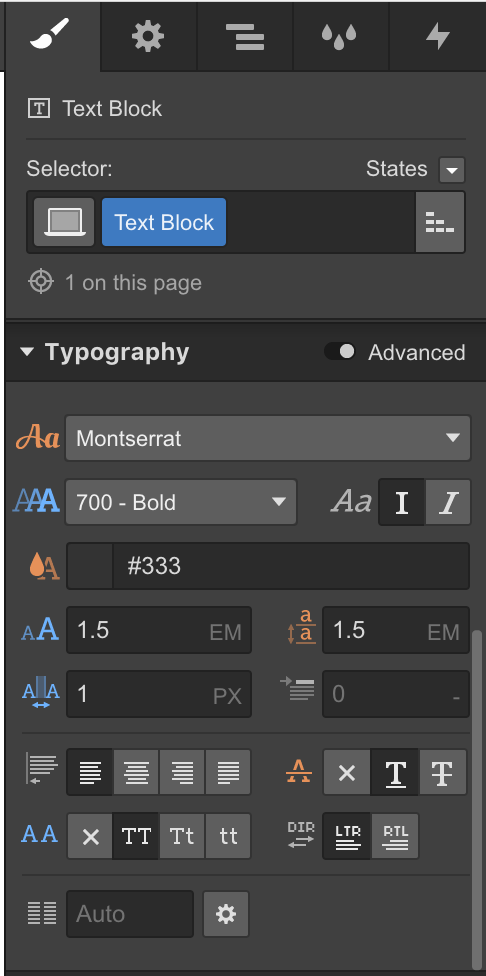This screenshot has width=486, height=976.
Task: Enable italic font style
Action: pos(448,502)
